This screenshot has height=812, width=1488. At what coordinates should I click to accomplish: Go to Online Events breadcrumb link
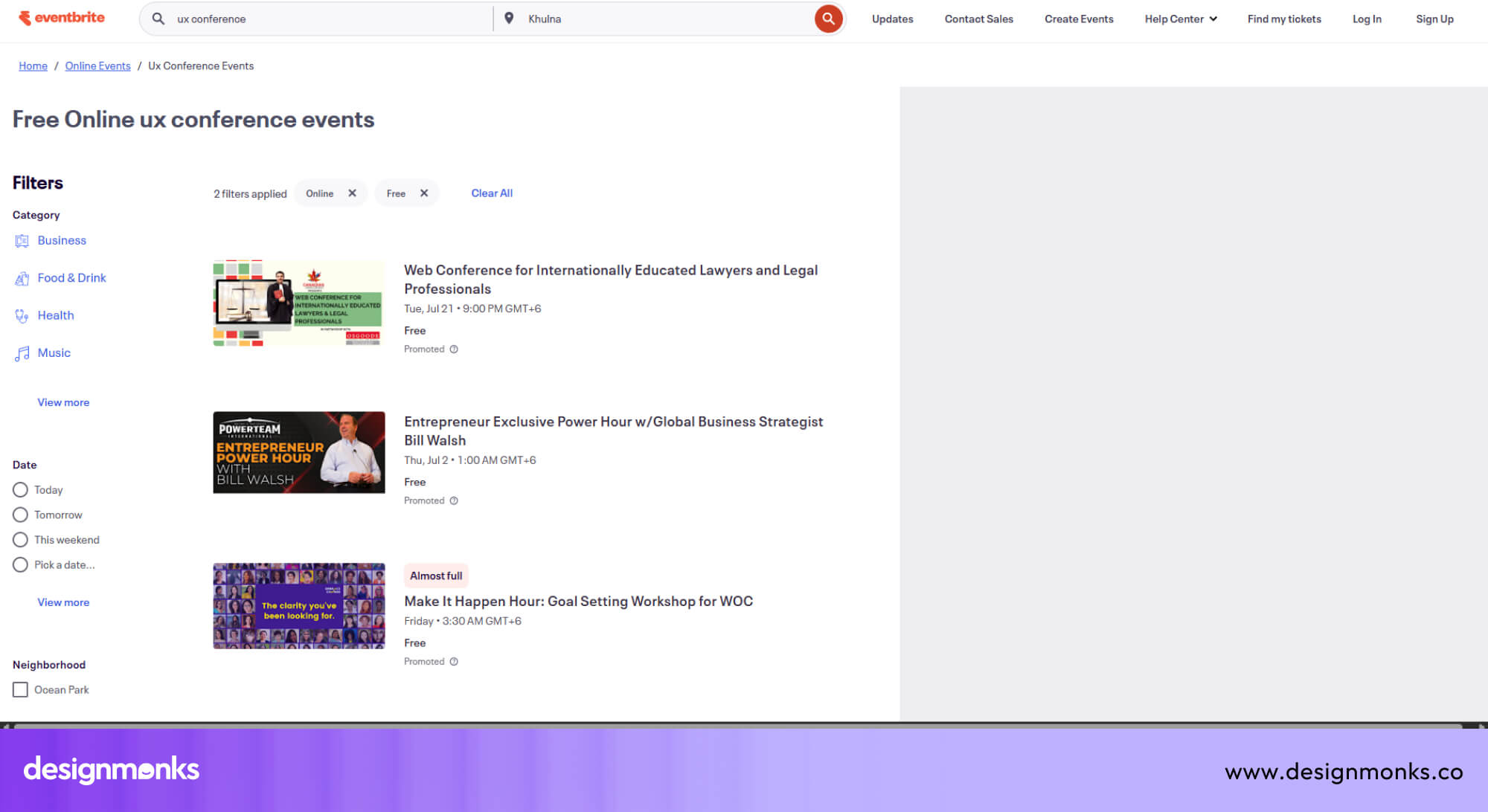pyautogui.click(x=97, y=66)
